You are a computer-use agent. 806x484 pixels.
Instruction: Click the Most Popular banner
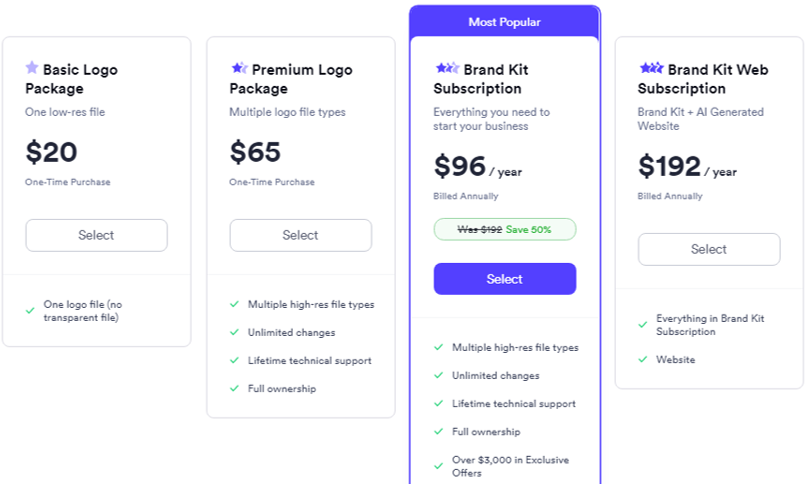click(505, 22)
